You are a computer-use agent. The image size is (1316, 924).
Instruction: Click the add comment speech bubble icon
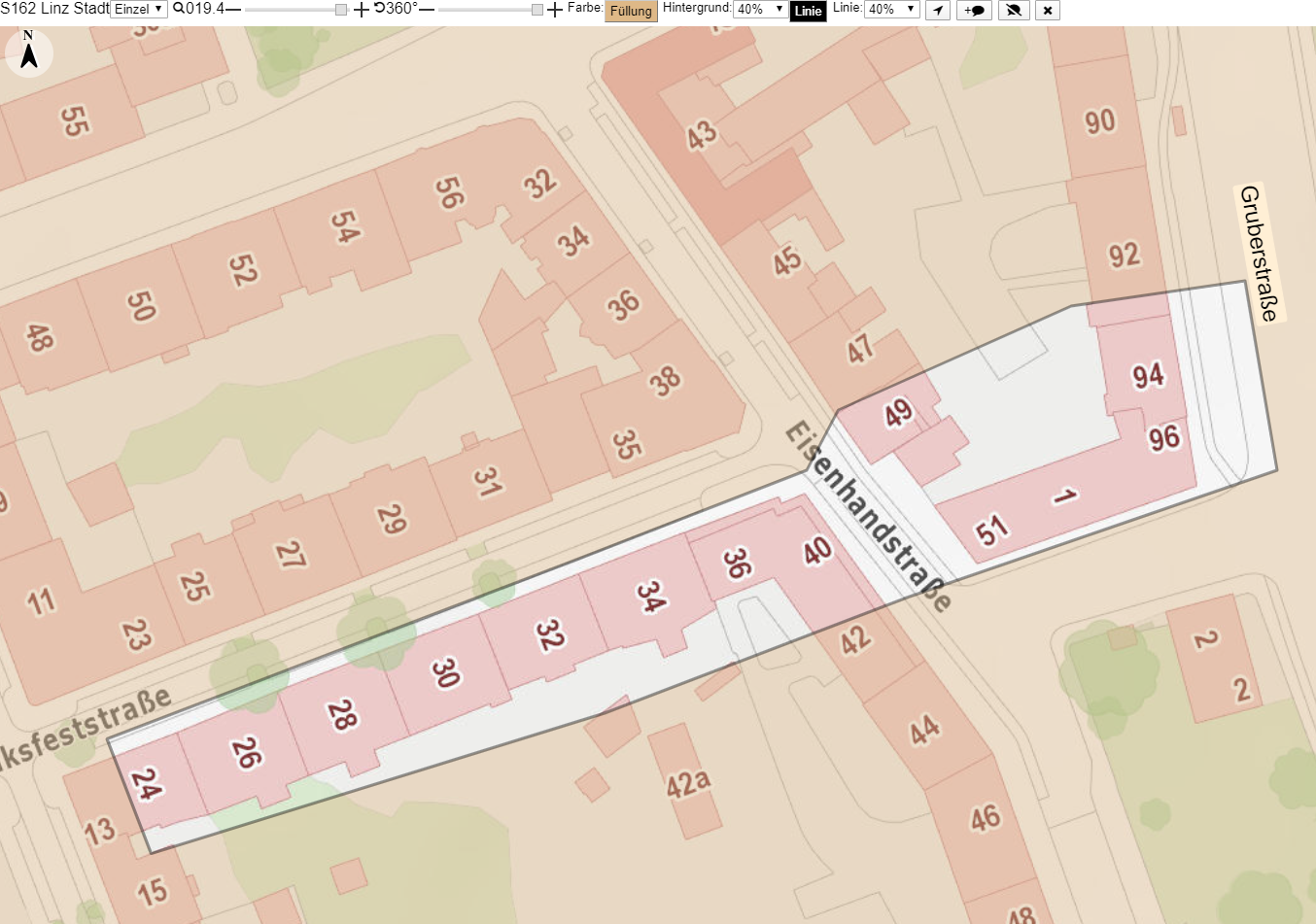[974, 11]
